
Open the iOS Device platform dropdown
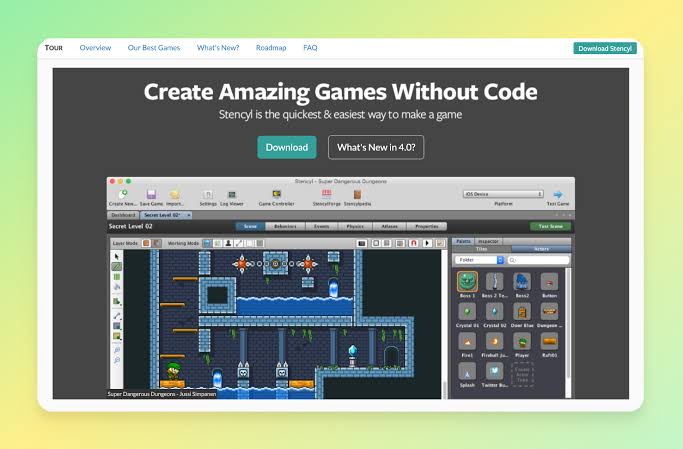click(503, 194)
